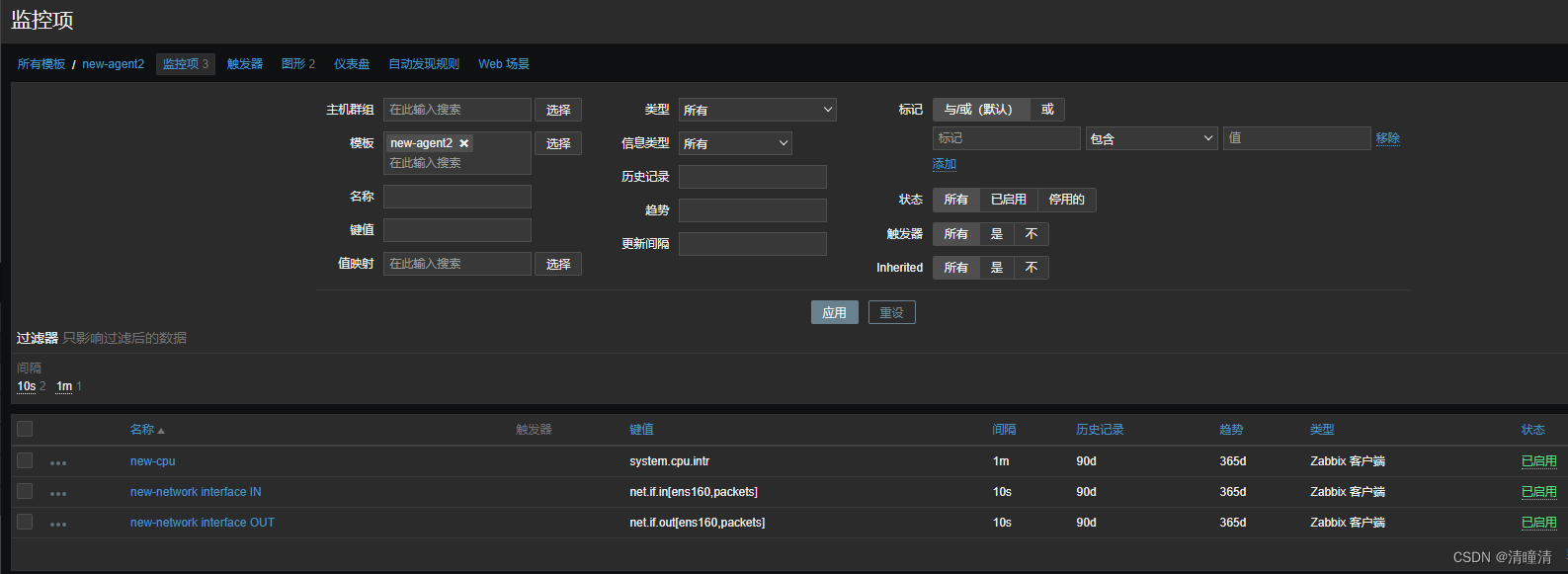The width and height of the screenshot is (1568, 574).
Task: Focus the tag 值 input field
Action: point(1297,138)
